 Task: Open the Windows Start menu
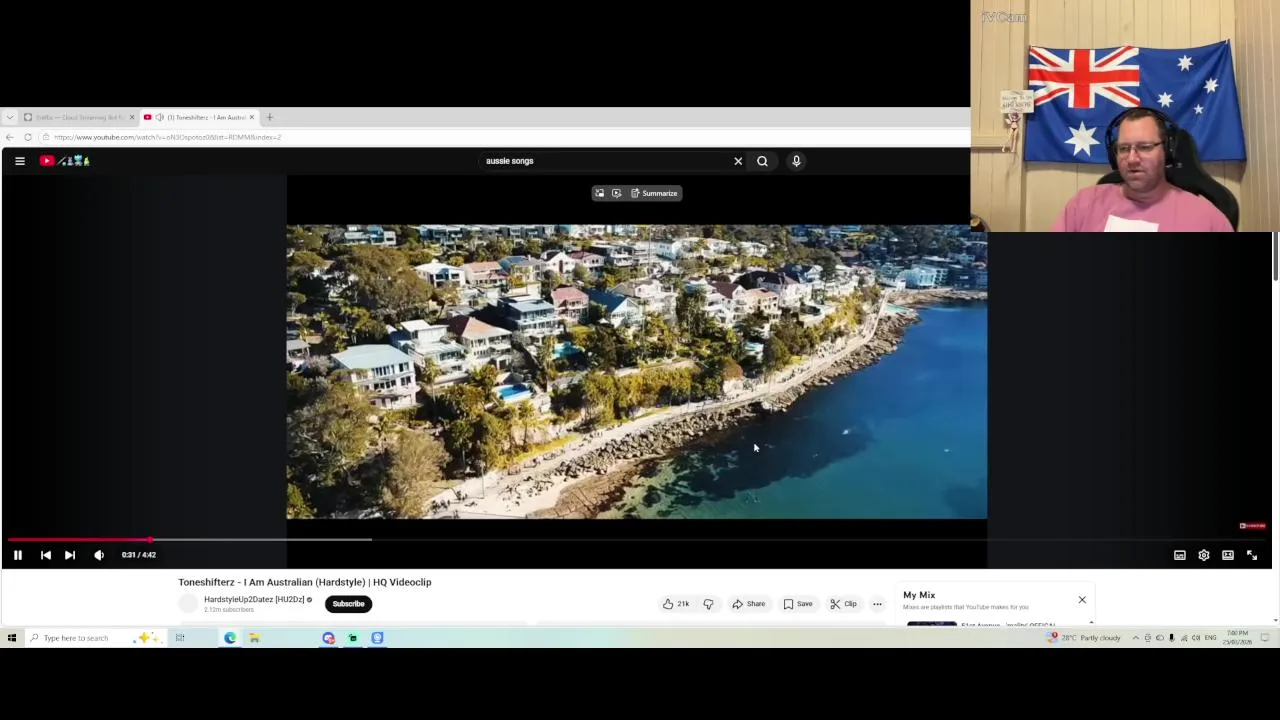(x=11, y=638)
